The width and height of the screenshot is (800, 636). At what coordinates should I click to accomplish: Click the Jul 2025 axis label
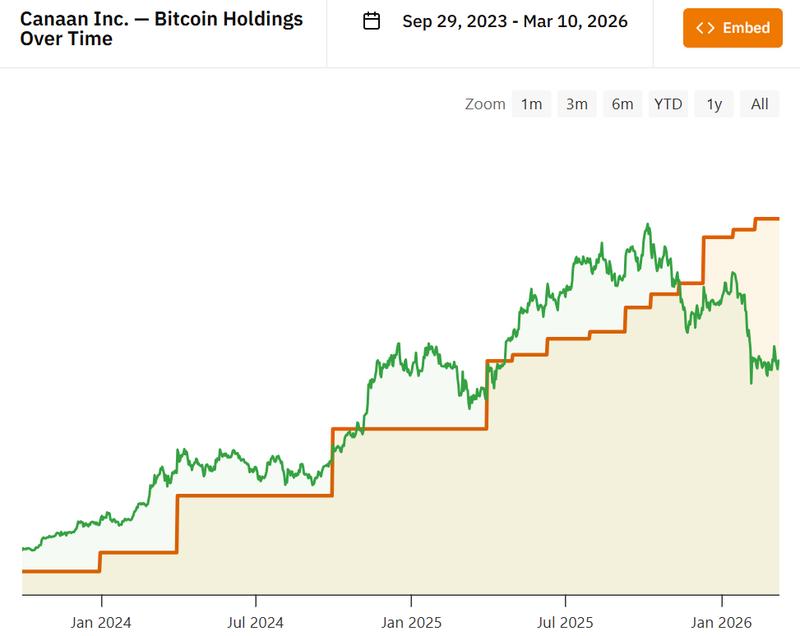pyautogui.click(x=567, y=621)
